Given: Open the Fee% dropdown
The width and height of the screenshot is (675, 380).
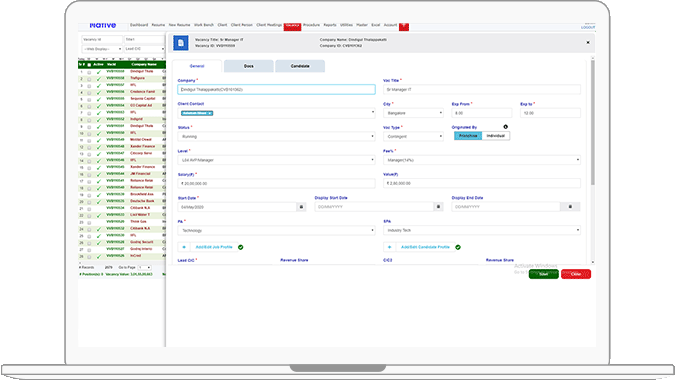Looking at the screenshot, I should click(x=482, y=160).
